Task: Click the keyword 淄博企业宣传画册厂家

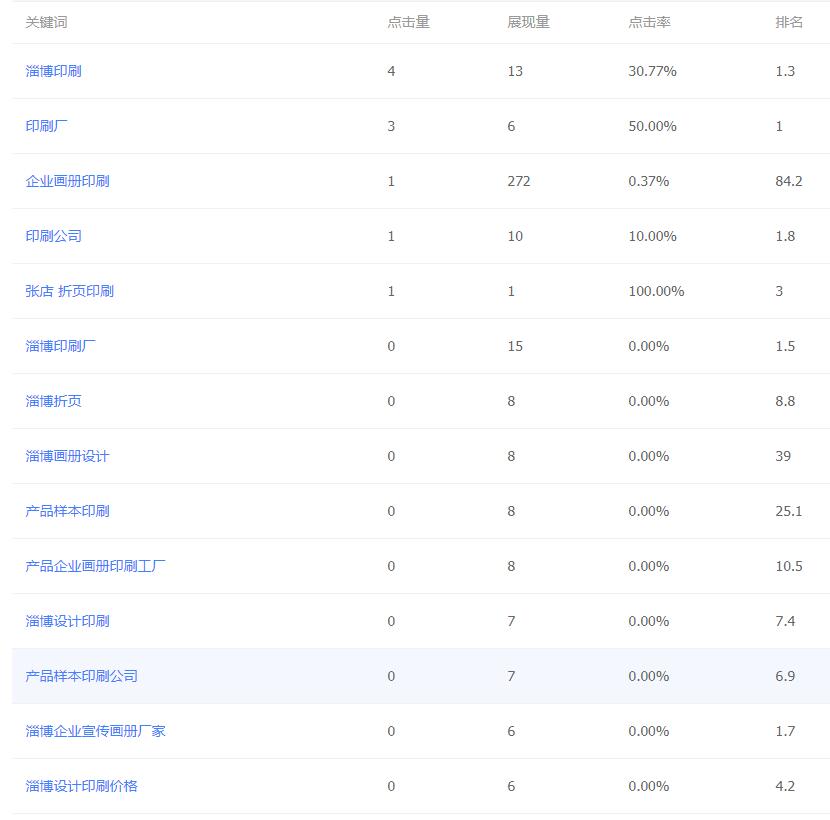Action: 96,731
